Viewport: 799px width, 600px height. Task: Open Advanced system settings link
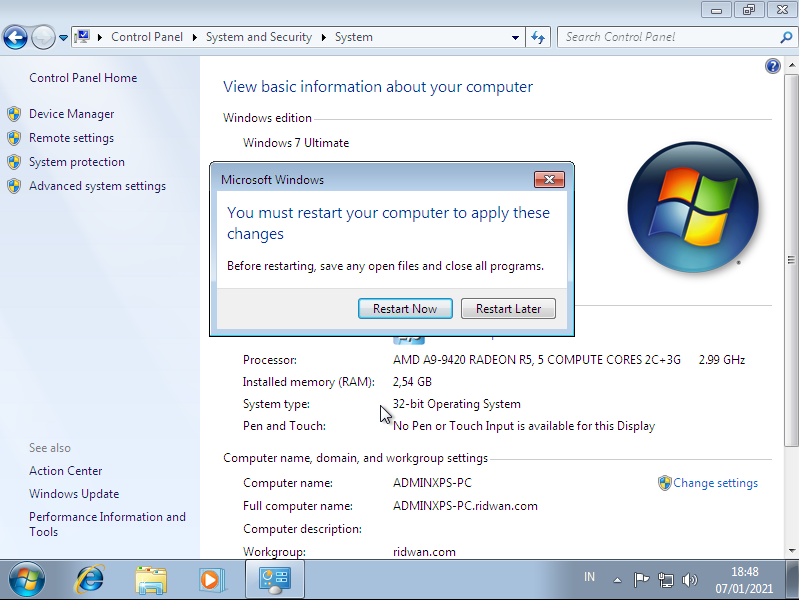[x=97, y=186]
